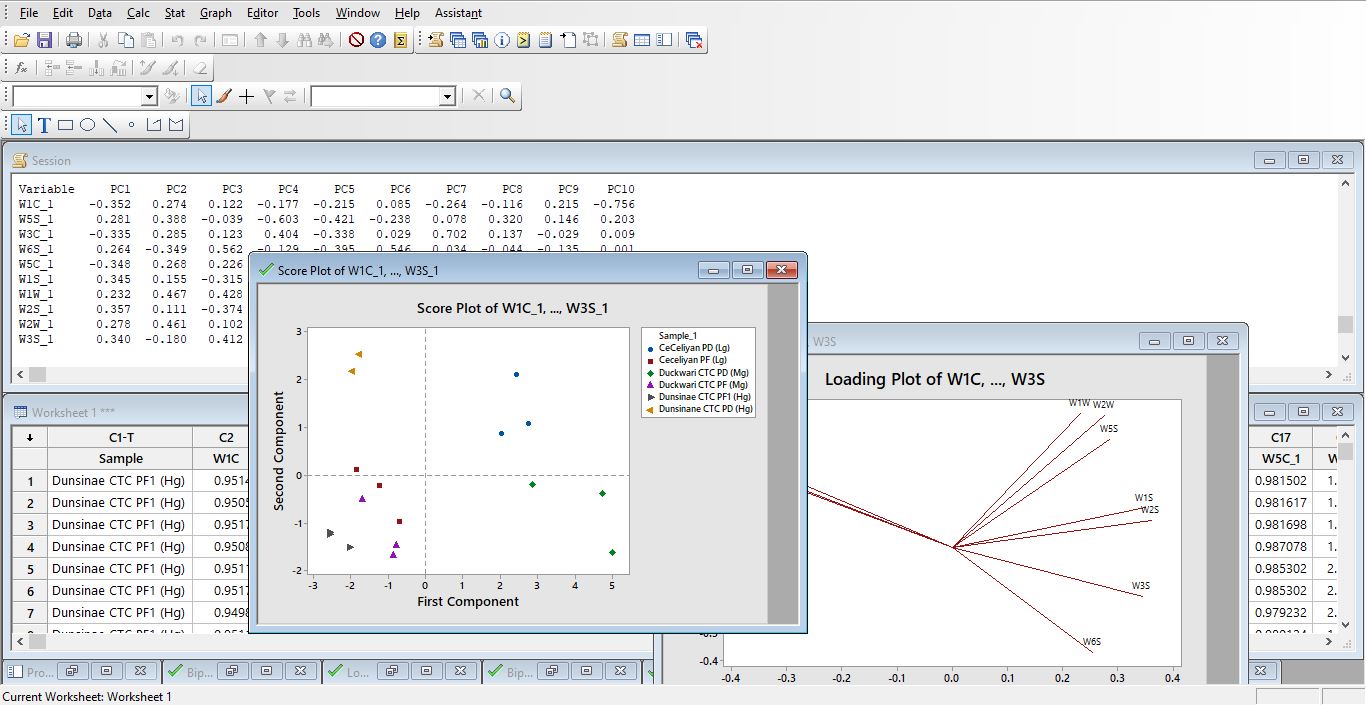Open the Stat menu
1366x705 pixels.
click(x=175, y=13)
